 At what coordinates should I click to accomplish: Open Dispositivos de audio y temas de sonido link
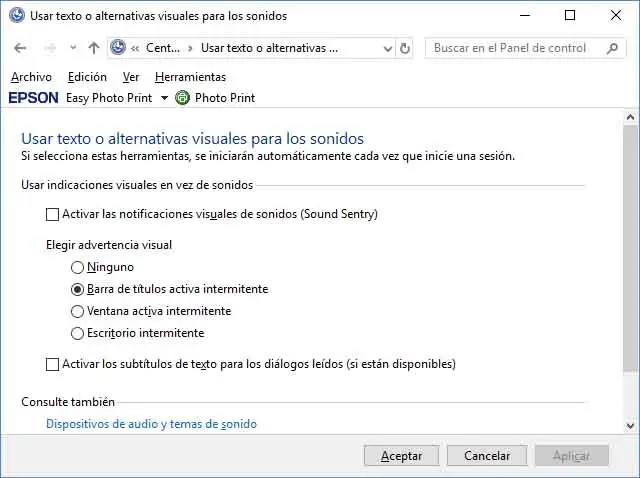tap(152, 424)
